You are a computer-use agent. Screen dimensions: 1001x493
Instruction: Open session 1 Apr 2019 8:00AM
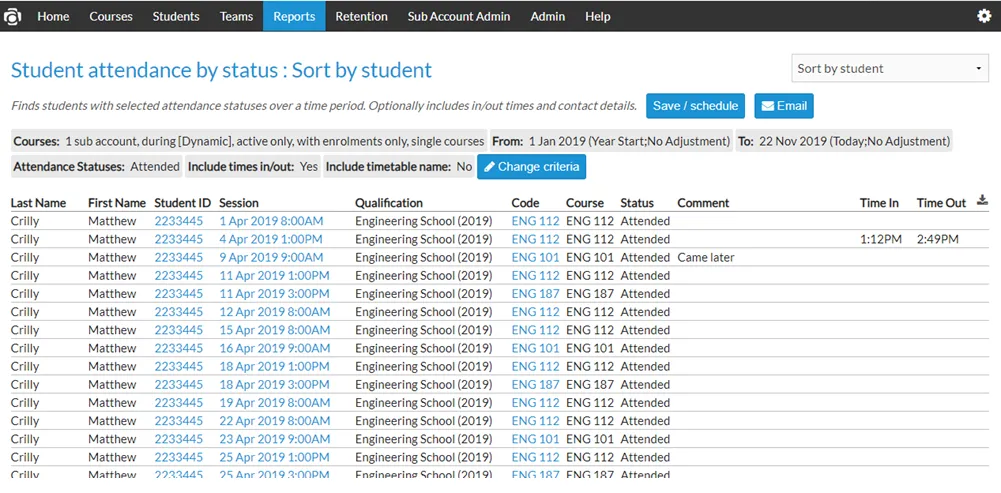(x=271, y=221)
